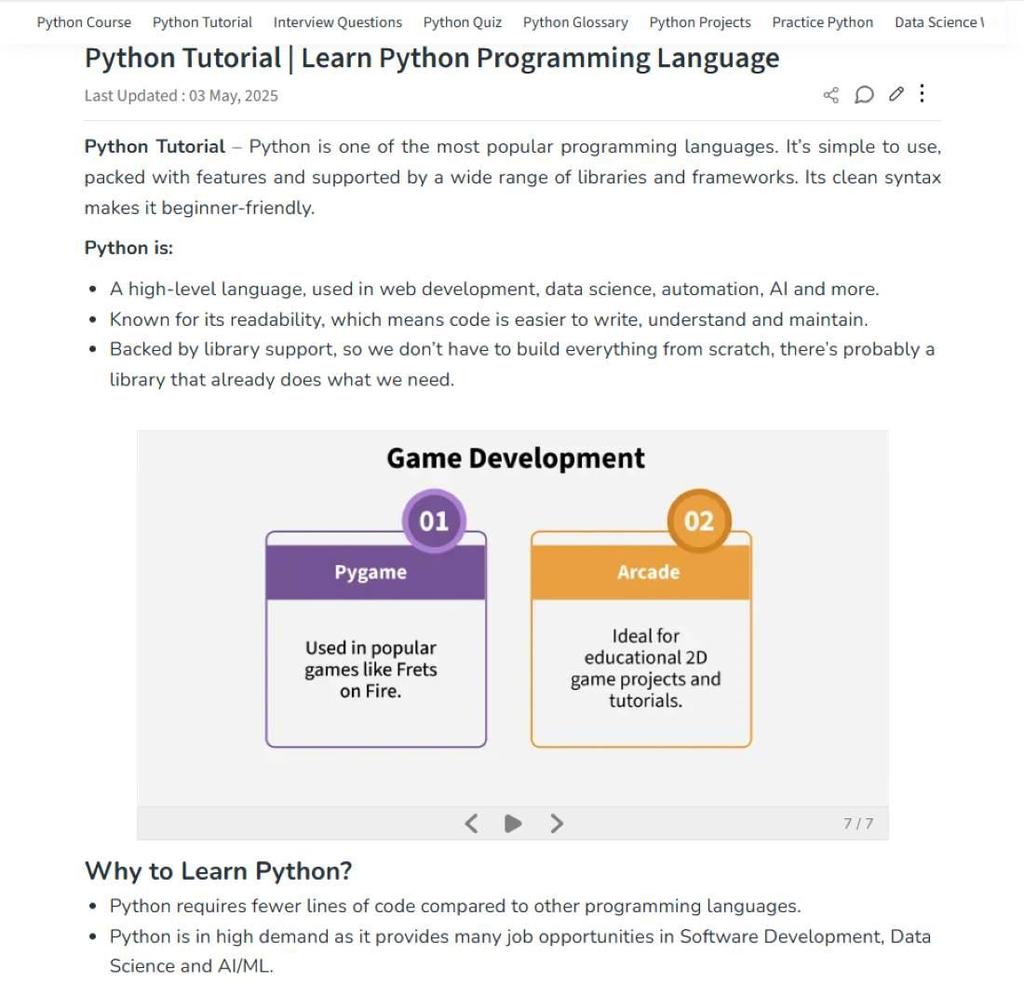Image resolution: width=1024 pixels, height=983 pixels.
Task: Open Data Science nav item
Action: (939, 22)
